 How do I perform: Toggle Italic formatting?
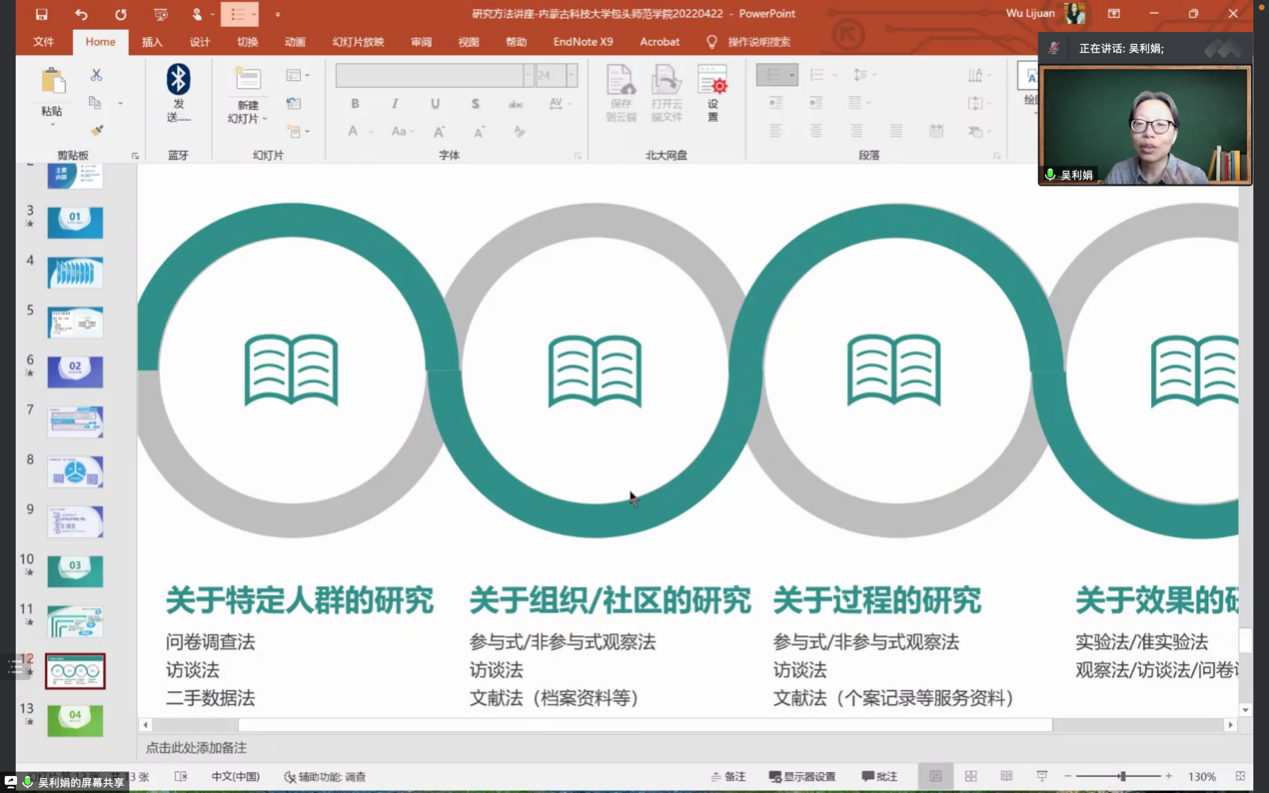tap(395, 103)
